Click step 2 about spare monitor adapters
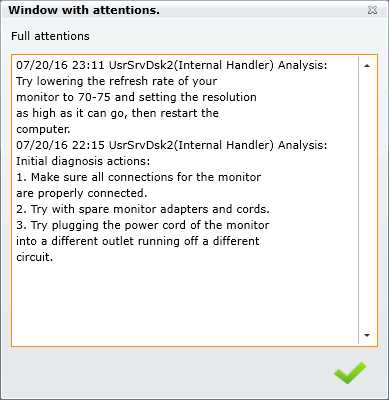Image resolution: width=389 pixels, height=400 pixels. [143, 209]
